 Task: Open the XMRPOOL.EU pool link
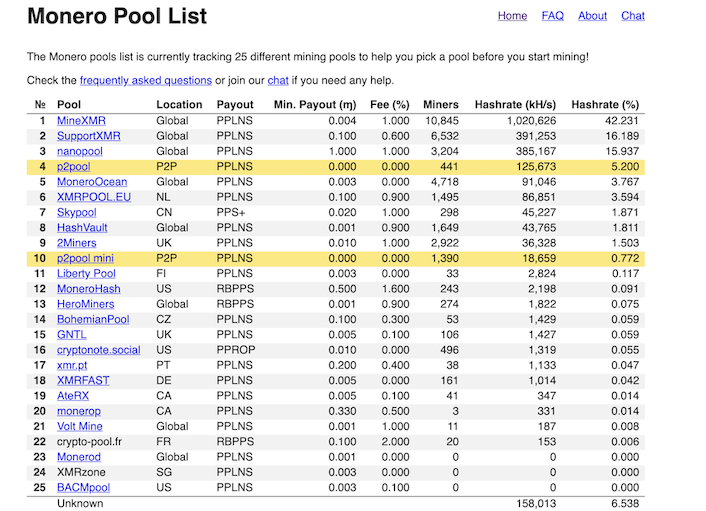point(94,197)
